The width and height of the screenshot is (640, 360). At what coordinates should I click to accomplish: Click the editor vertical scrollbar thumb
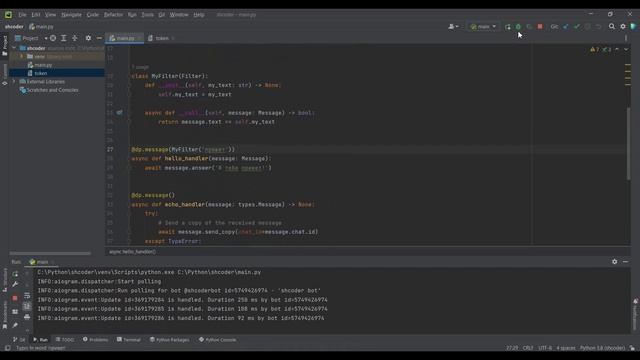coord(628,143)
